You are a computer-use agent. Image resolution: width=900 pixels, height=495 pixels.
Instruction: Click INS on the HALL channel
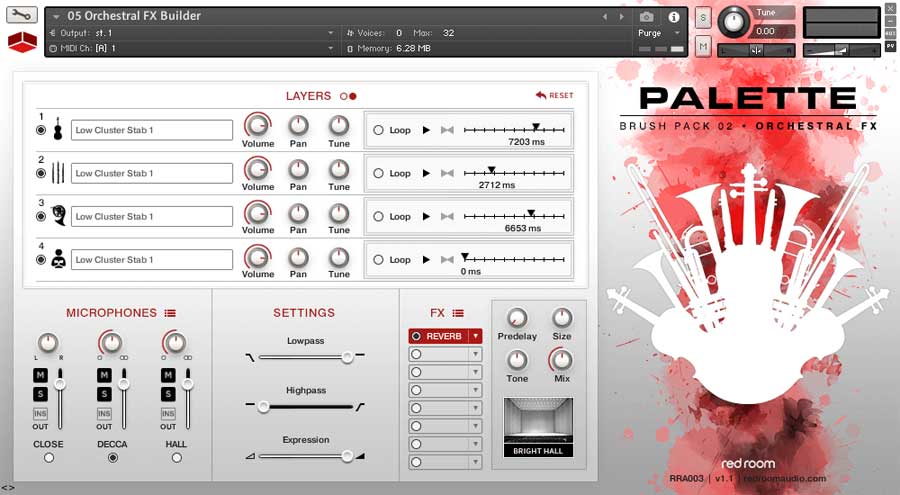pyautogui.click(x=168, y=413)
